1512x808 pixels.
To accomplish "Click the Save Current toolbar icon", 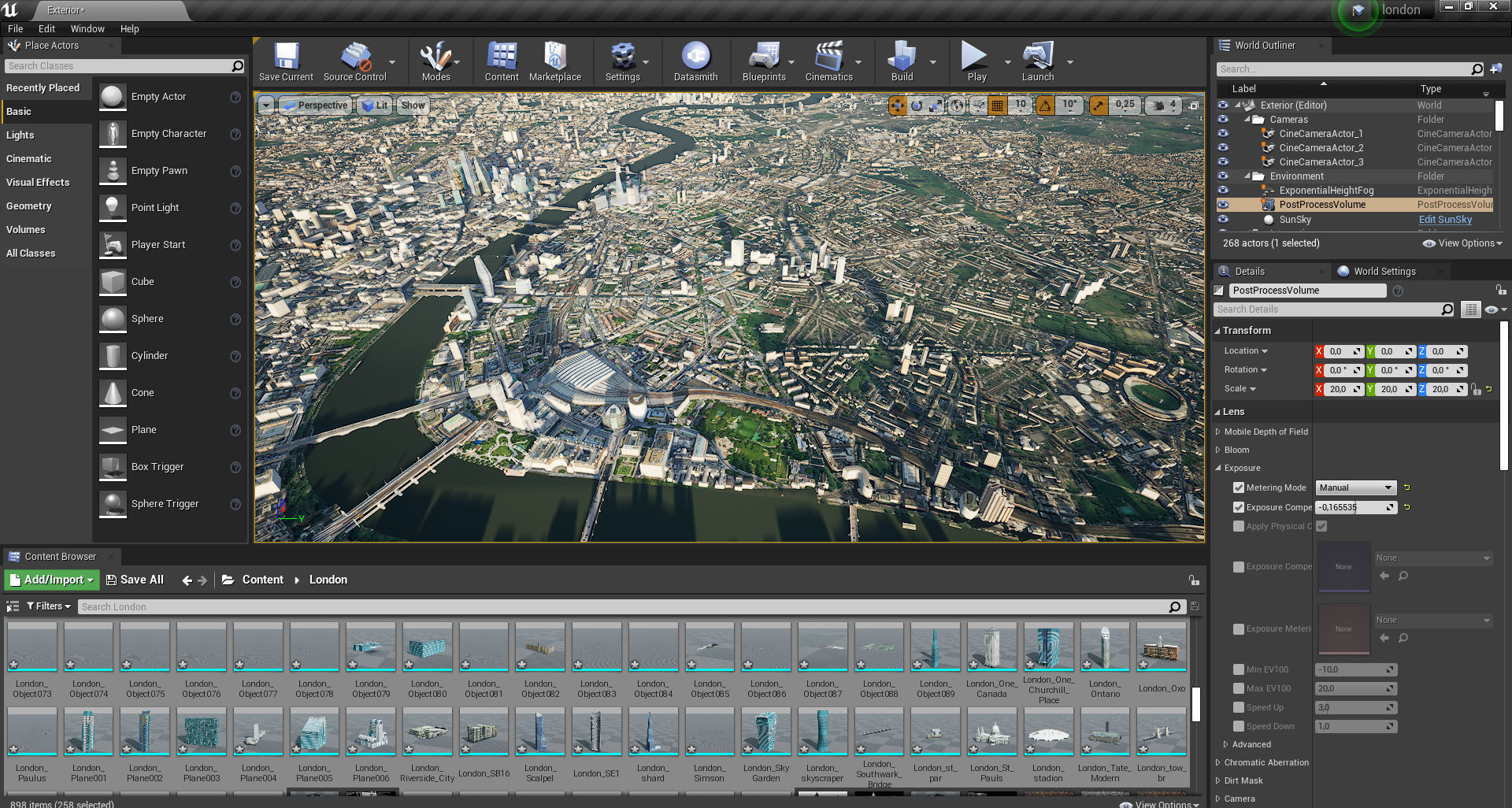I will point(286,61).
